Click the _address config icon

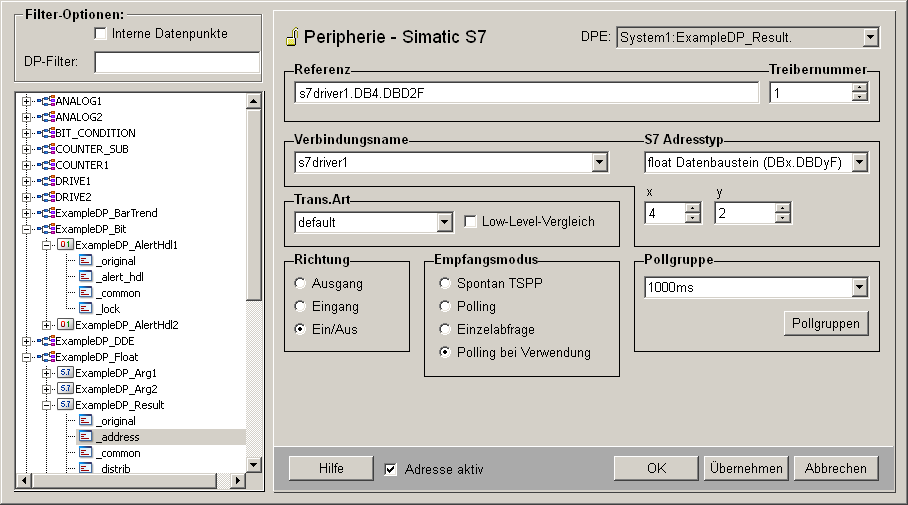86,437
